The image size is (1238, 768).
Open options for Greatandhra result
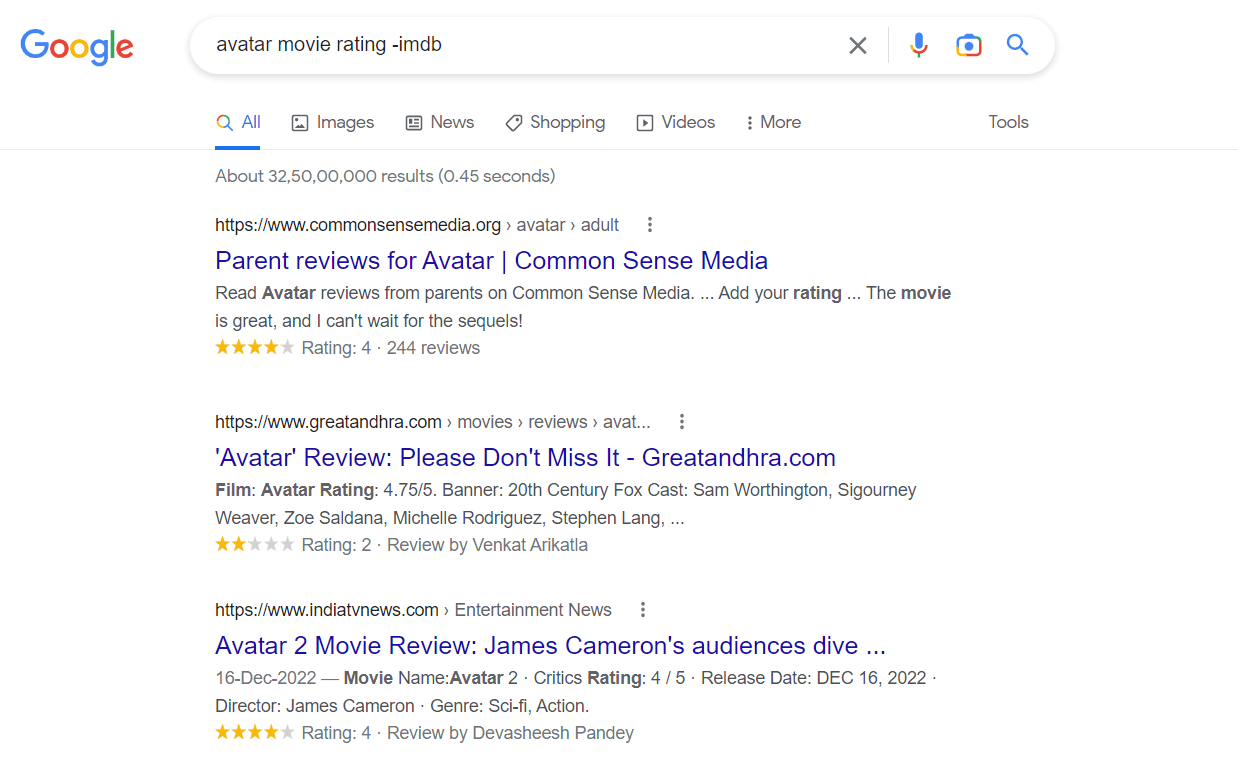click(x=682, y=421)
